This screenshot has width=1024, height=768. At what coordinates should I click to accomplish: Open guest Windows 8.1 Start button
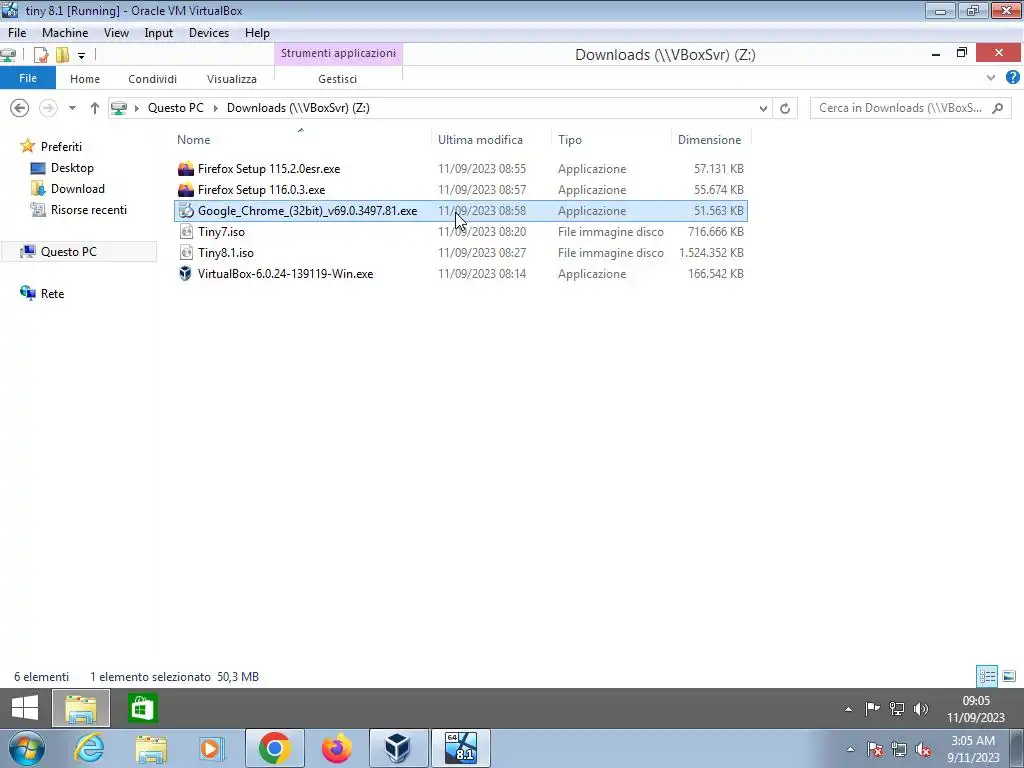pos(25,708)
